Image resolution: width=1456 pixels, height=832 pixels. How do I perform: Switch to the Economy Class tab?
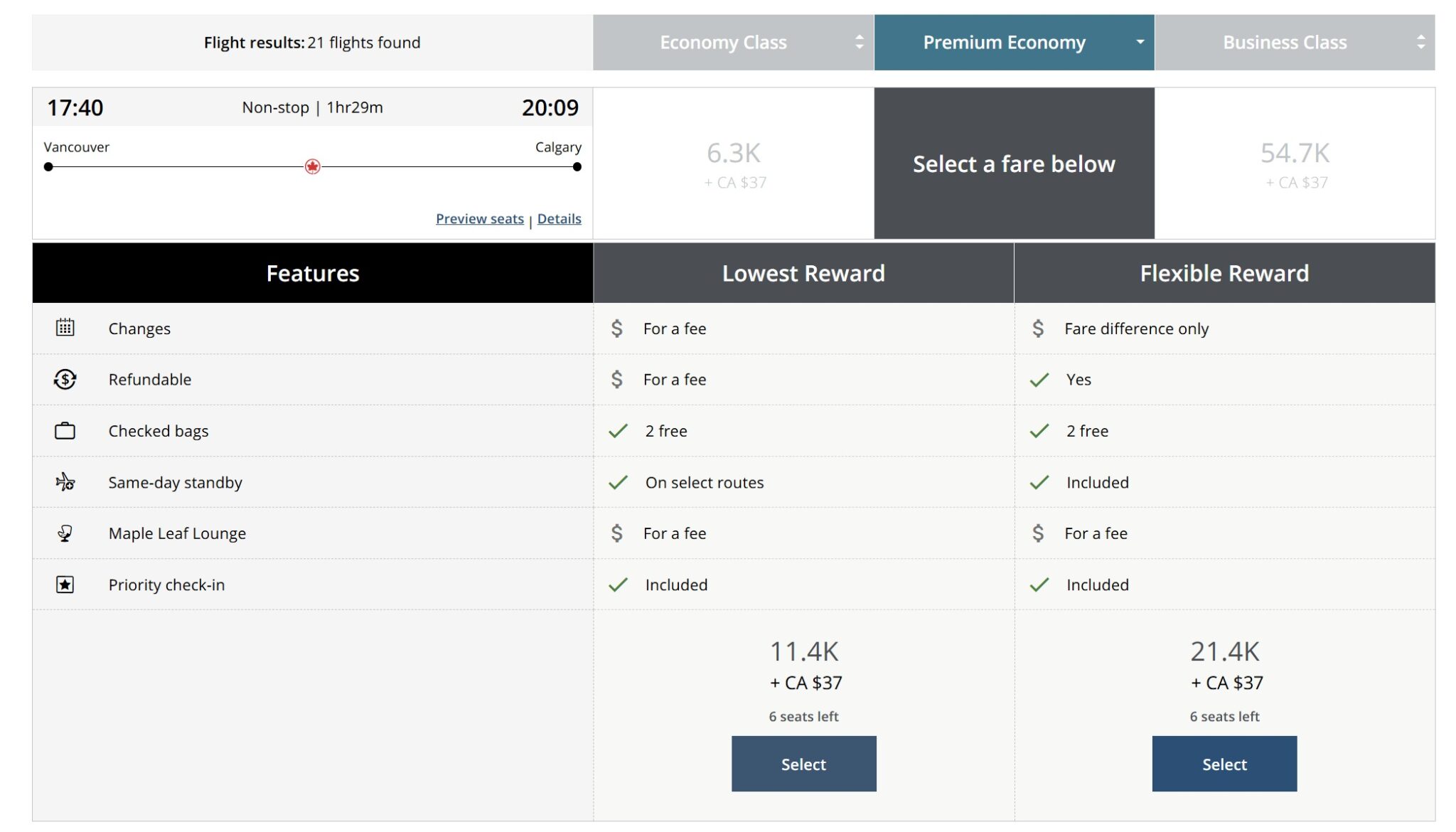[x=723, y=43]
